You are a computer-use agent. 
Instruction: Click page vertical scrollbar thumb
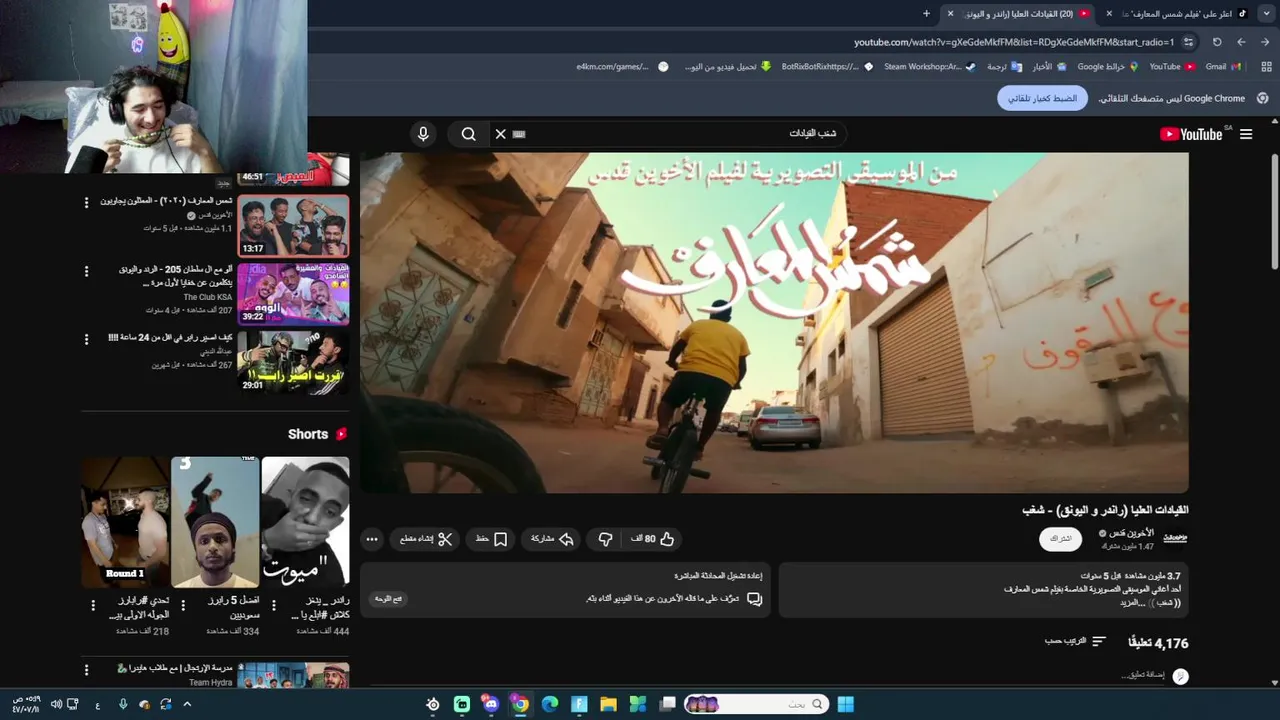click(1274, 210)
